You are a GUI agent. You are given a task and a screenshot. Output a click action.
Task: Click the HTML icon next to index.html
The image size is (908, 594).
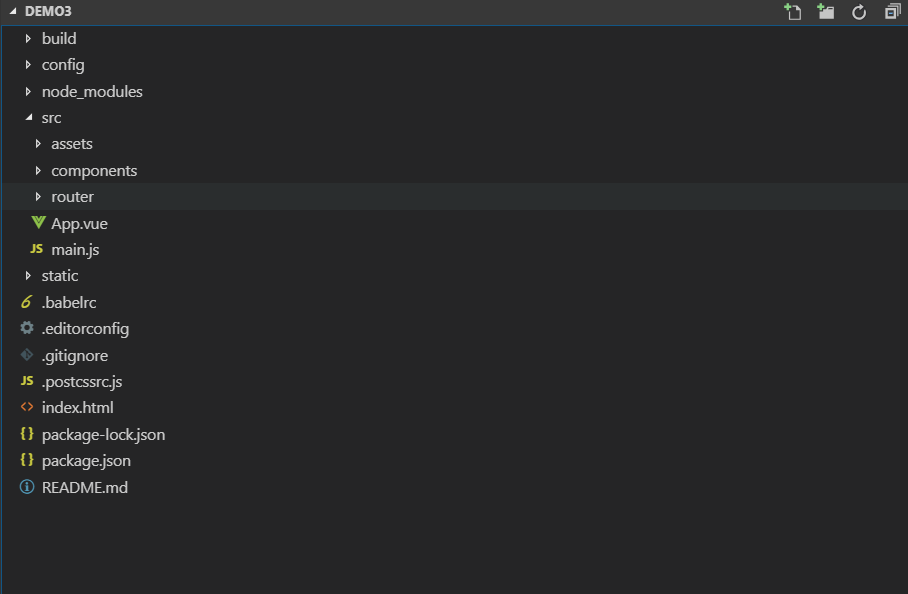coord(26,407)
